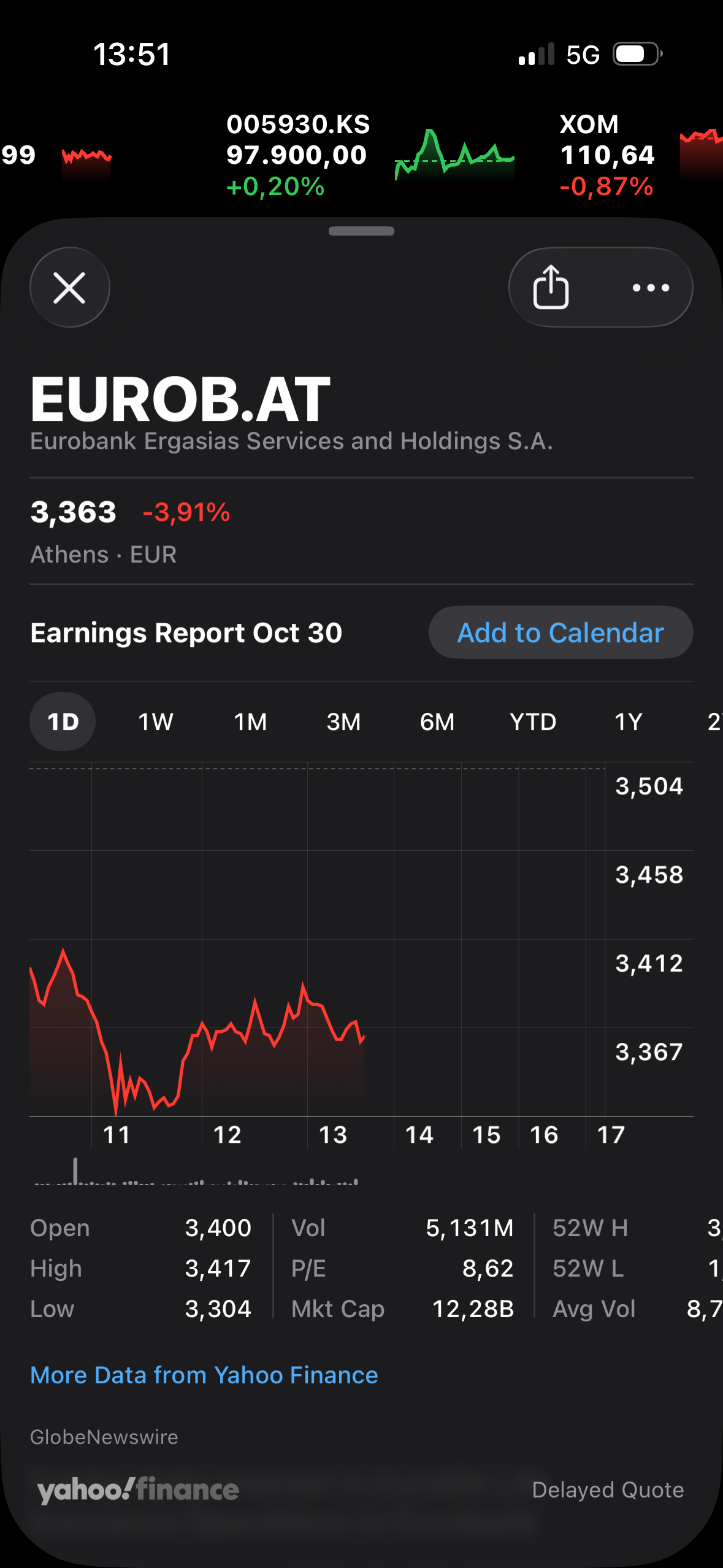Tap the -3,91% price change label

tap(186, 512)
